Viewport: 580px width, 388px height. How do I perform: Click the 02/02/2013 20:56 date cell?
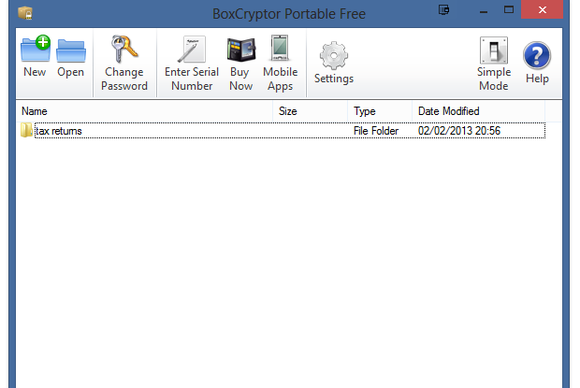(x=459, y=131)
